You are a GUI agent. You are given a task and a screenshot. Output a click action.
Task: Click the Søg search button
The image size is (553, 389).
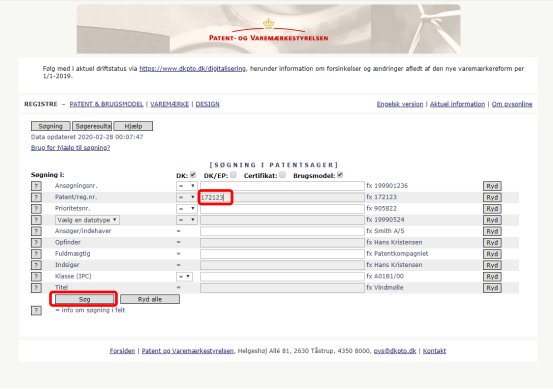point(85,299)
